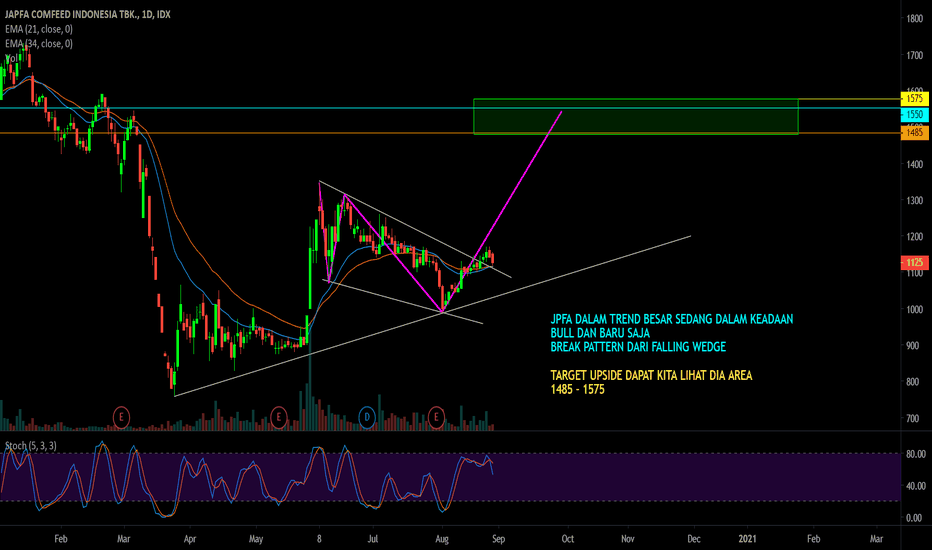
Task: Click the May label on the time axis
Action: pos(256,539)
